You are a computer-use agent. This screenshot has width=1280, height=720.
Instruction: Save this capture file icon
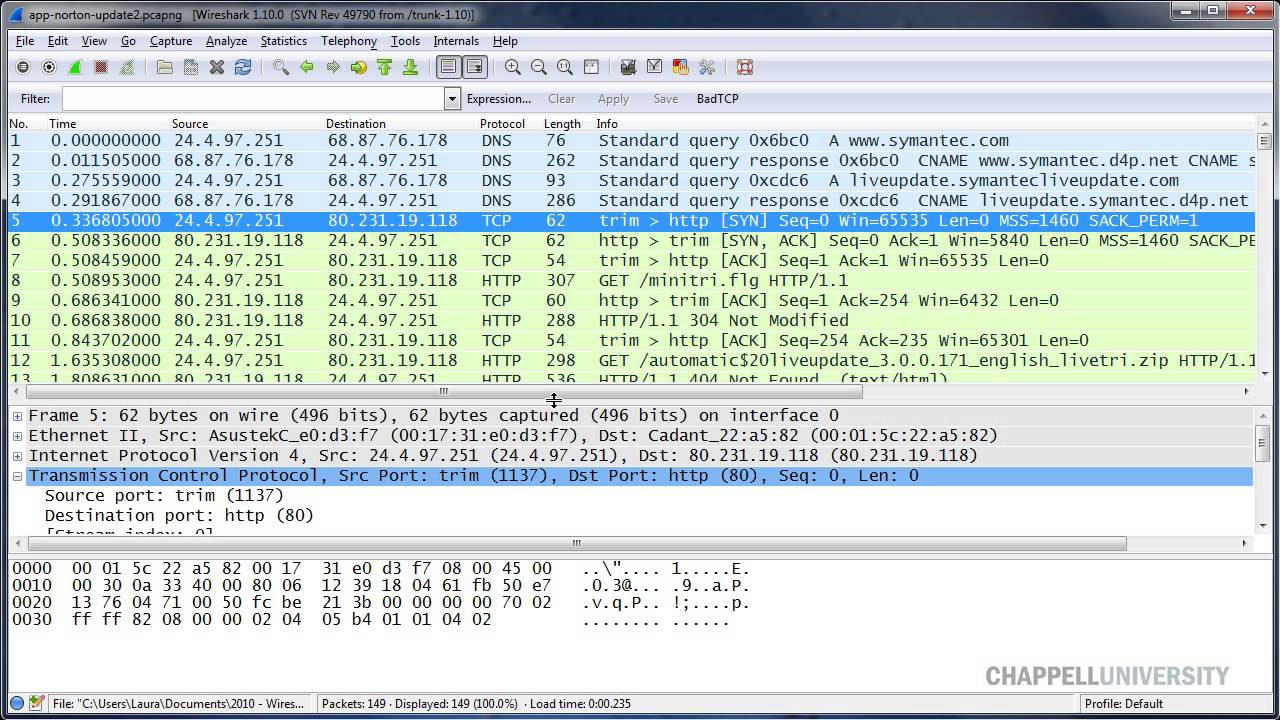tap(191, 67)
